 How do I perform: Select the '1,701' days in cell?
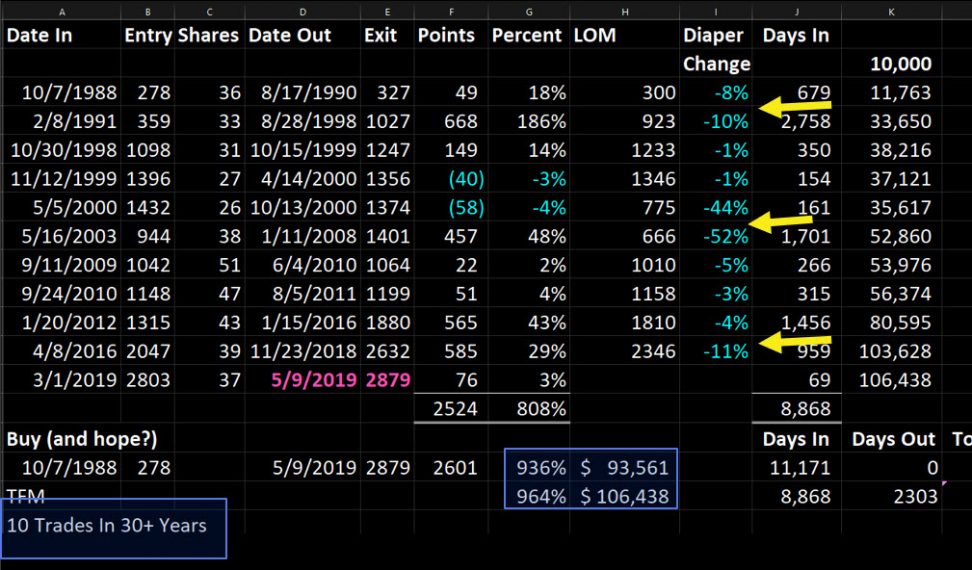click(x=797, y=236)
